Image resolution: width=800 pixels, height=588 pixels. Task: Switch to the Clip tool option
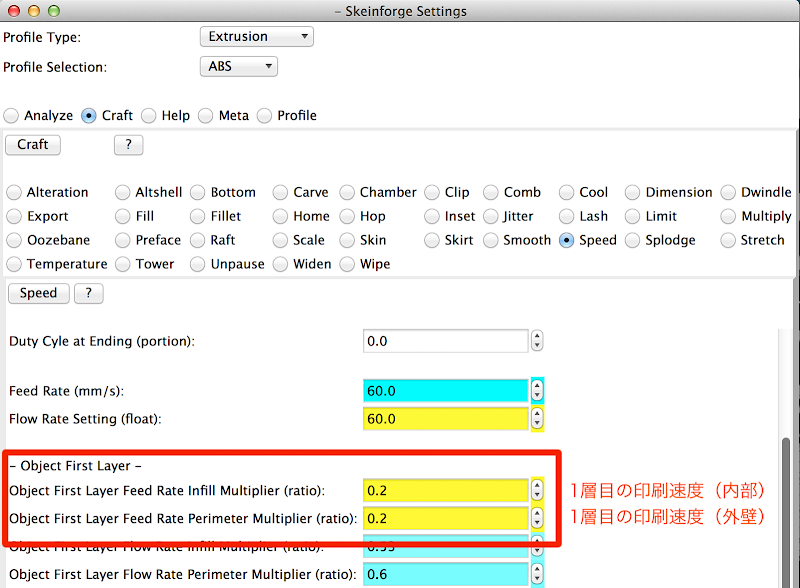pyautogui.click(x=432, y=192)
